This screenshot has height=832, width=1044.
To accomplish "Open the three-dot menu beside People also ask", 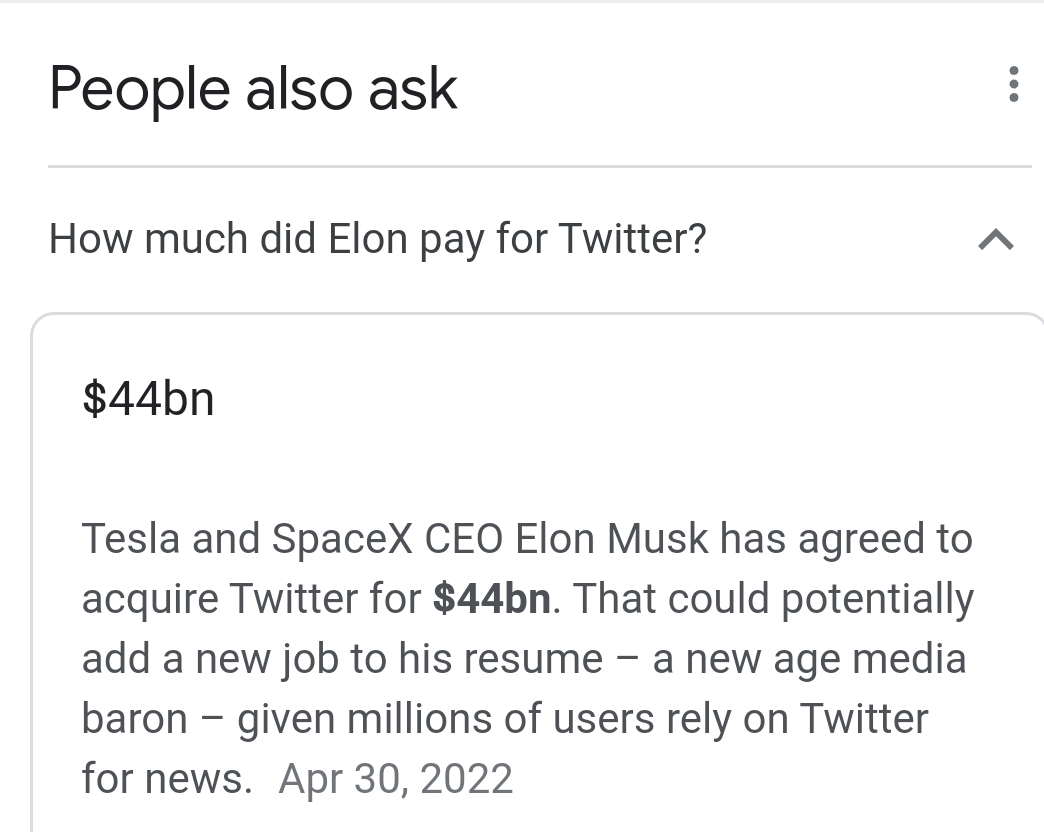I will pyautogui.click(x=1013, y=85).
